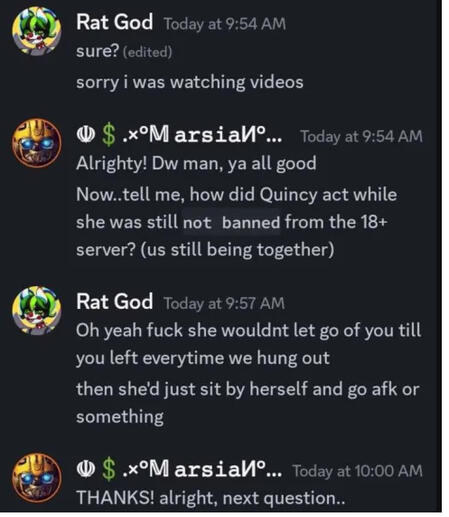Select the 'Alrighty! Dw man, ya all good' message
This screenshot has width=449, height=517.
pos(196,164)
